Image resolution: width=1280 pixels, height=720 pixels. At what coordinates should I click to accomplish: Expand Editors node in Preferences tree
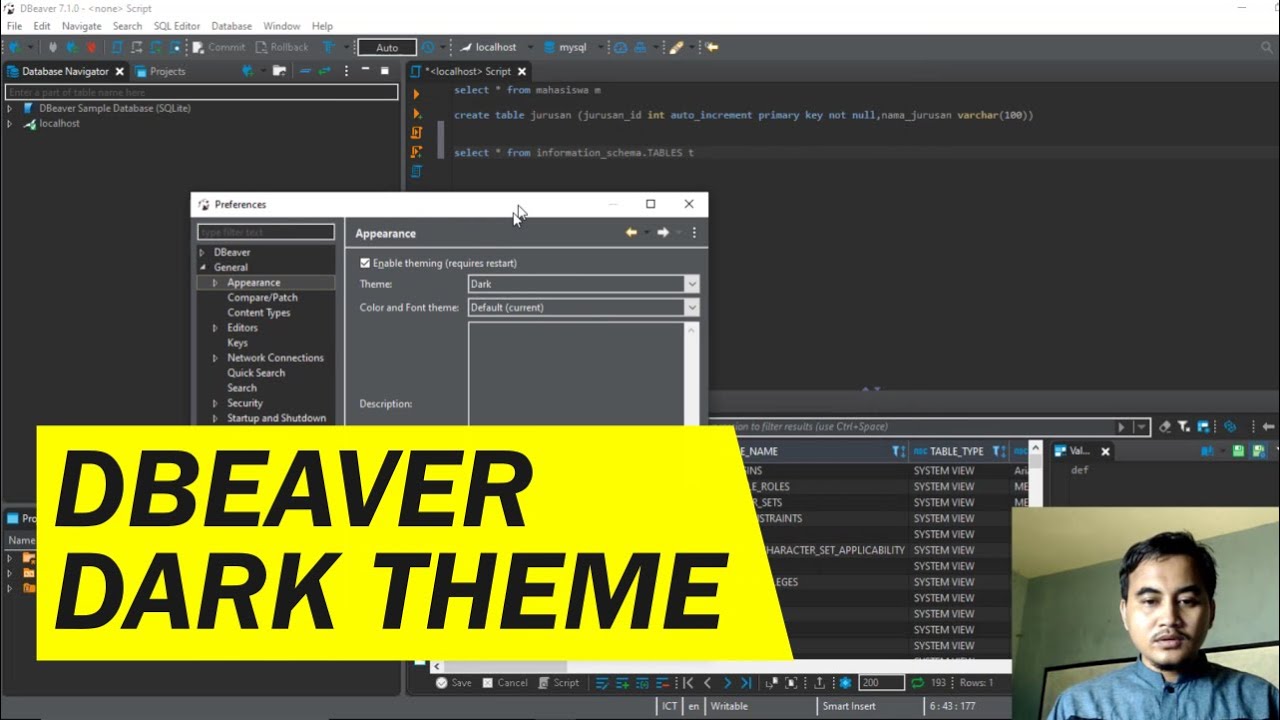tap(215, 328)
